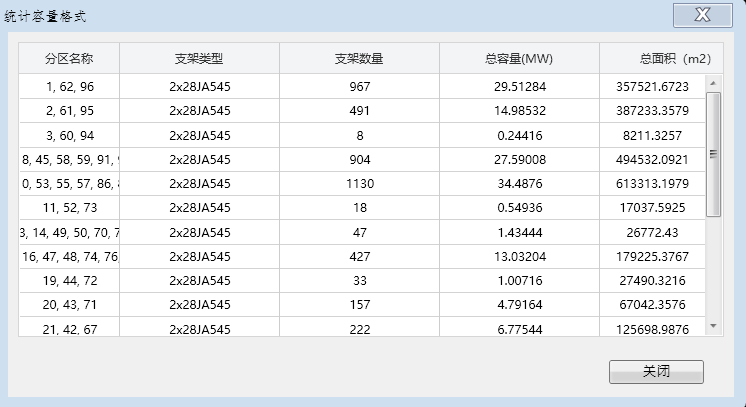Viewport: 746px width, 407px height.
Task: Click the partition cell 3, 60, 94
Action: pos(69,135)
